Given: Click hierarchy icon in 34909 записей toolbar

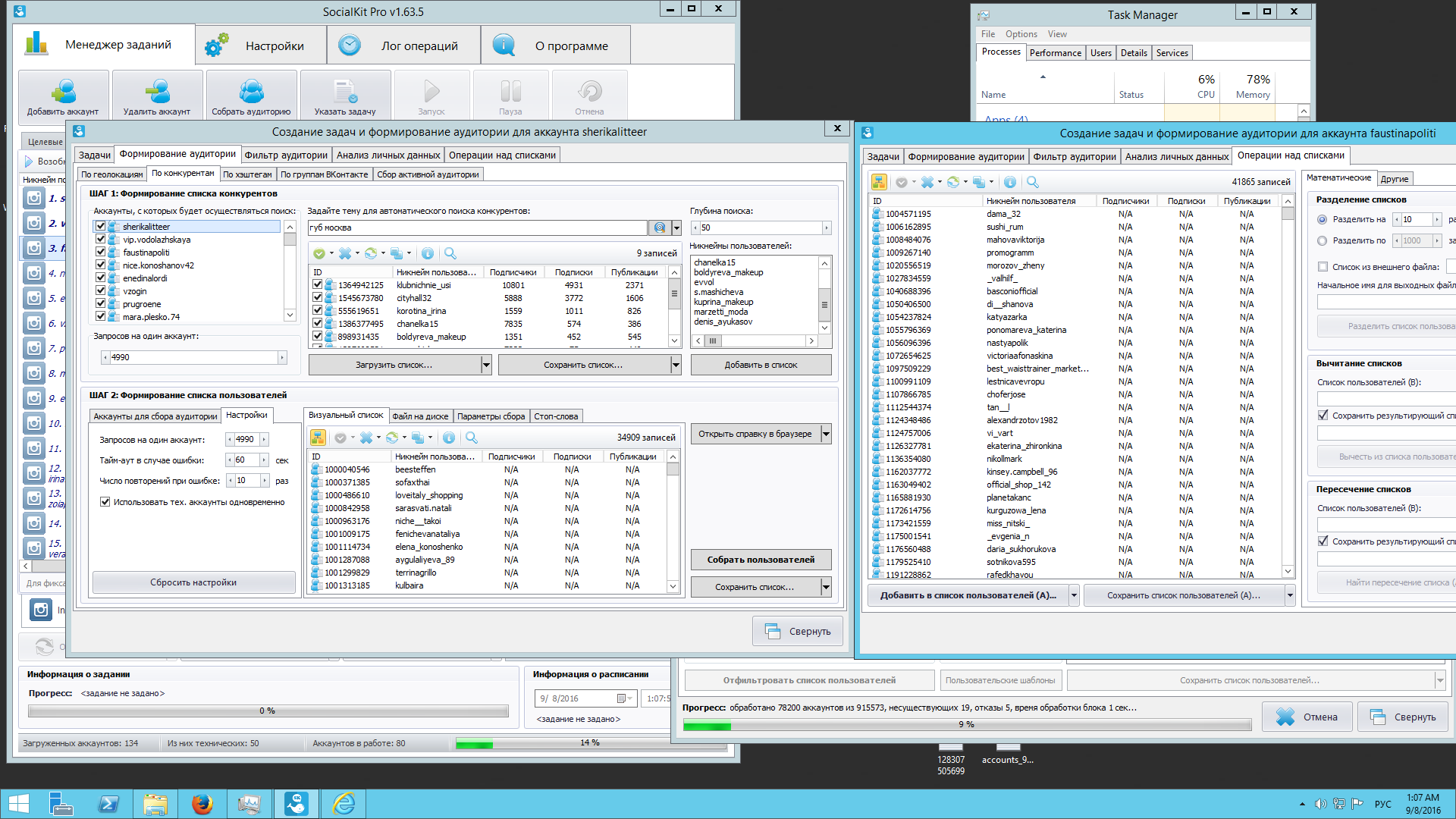Looking at the screenshot, I should 318,438.
